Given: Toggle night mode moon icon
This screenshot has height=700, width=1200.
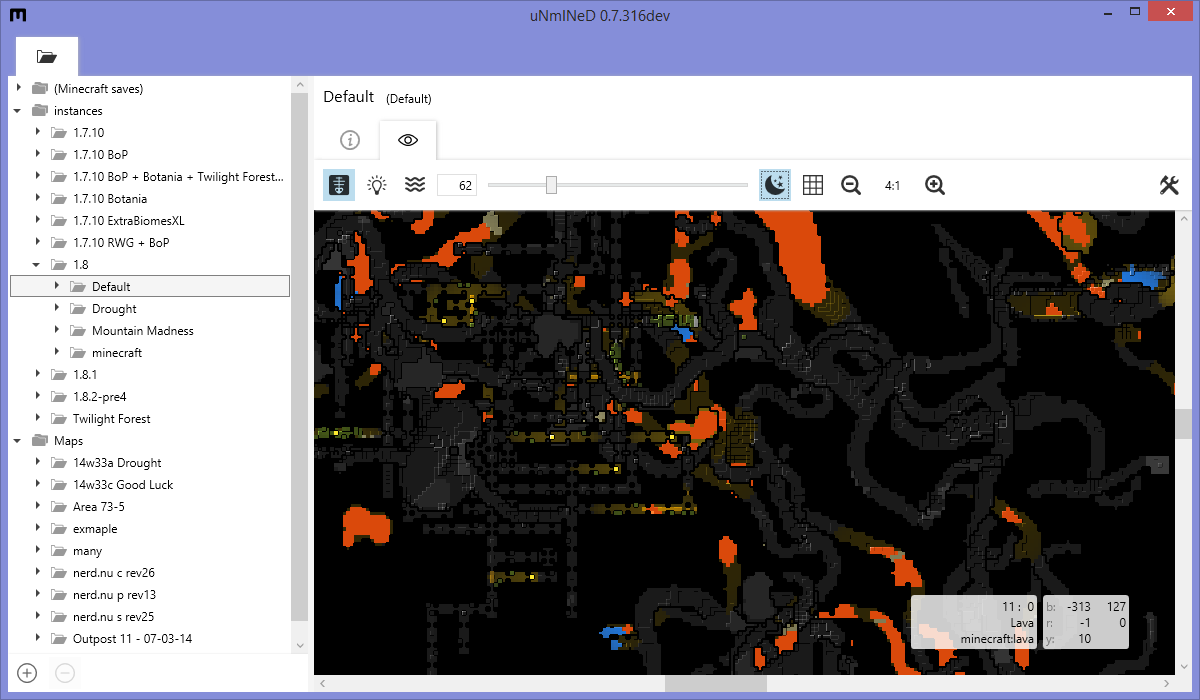Looking at the screenshot, I should pos(775,185).
